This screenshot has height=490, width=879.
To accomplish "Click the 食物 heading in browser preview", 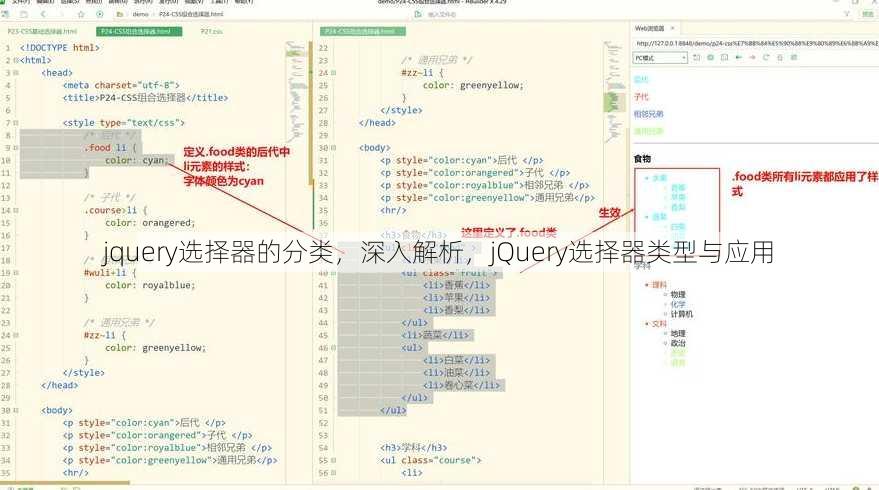I will (642, 159).
